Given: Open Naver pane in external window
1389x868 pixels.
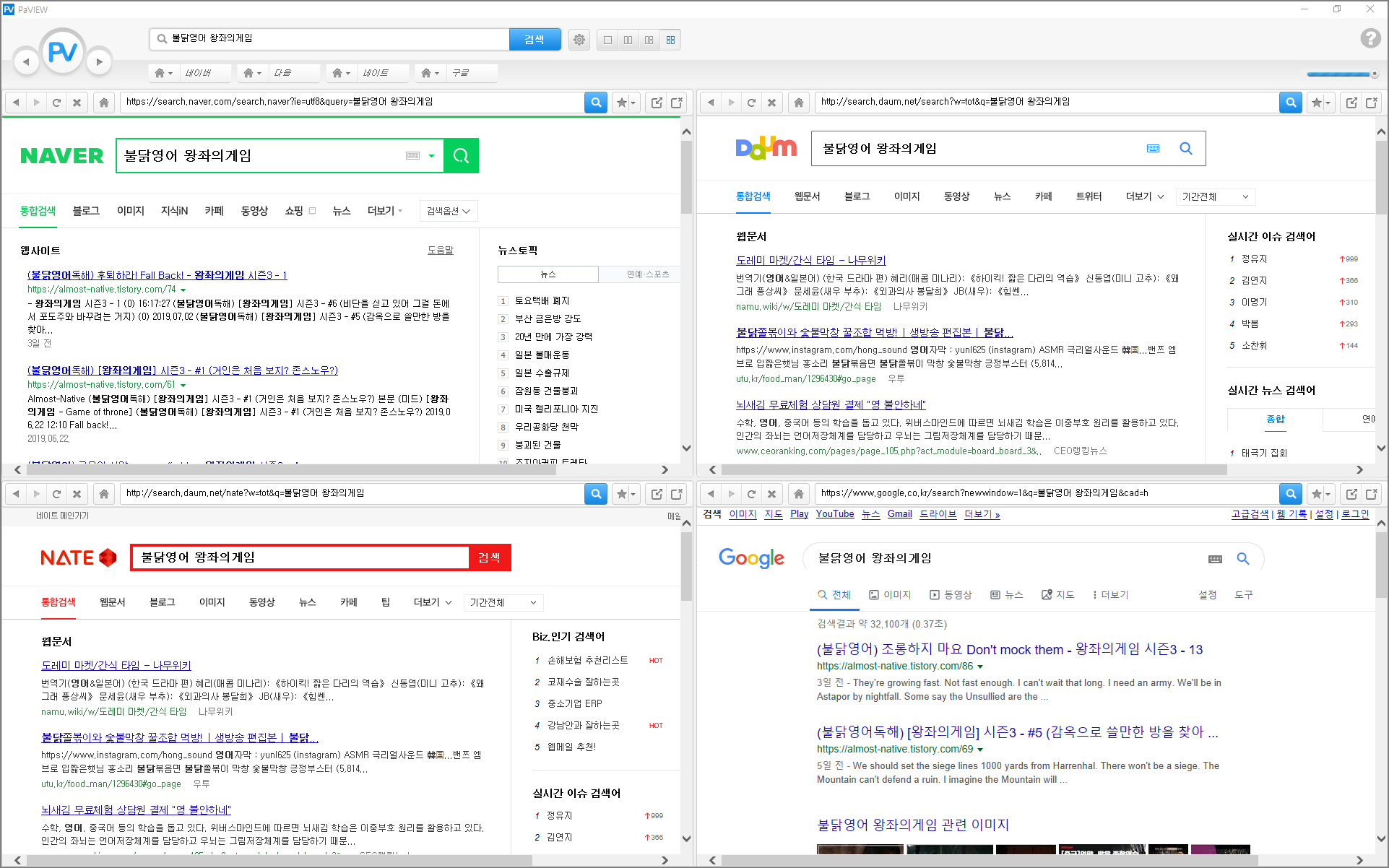Looking at the screenshot, I should (x=657, y=103).
